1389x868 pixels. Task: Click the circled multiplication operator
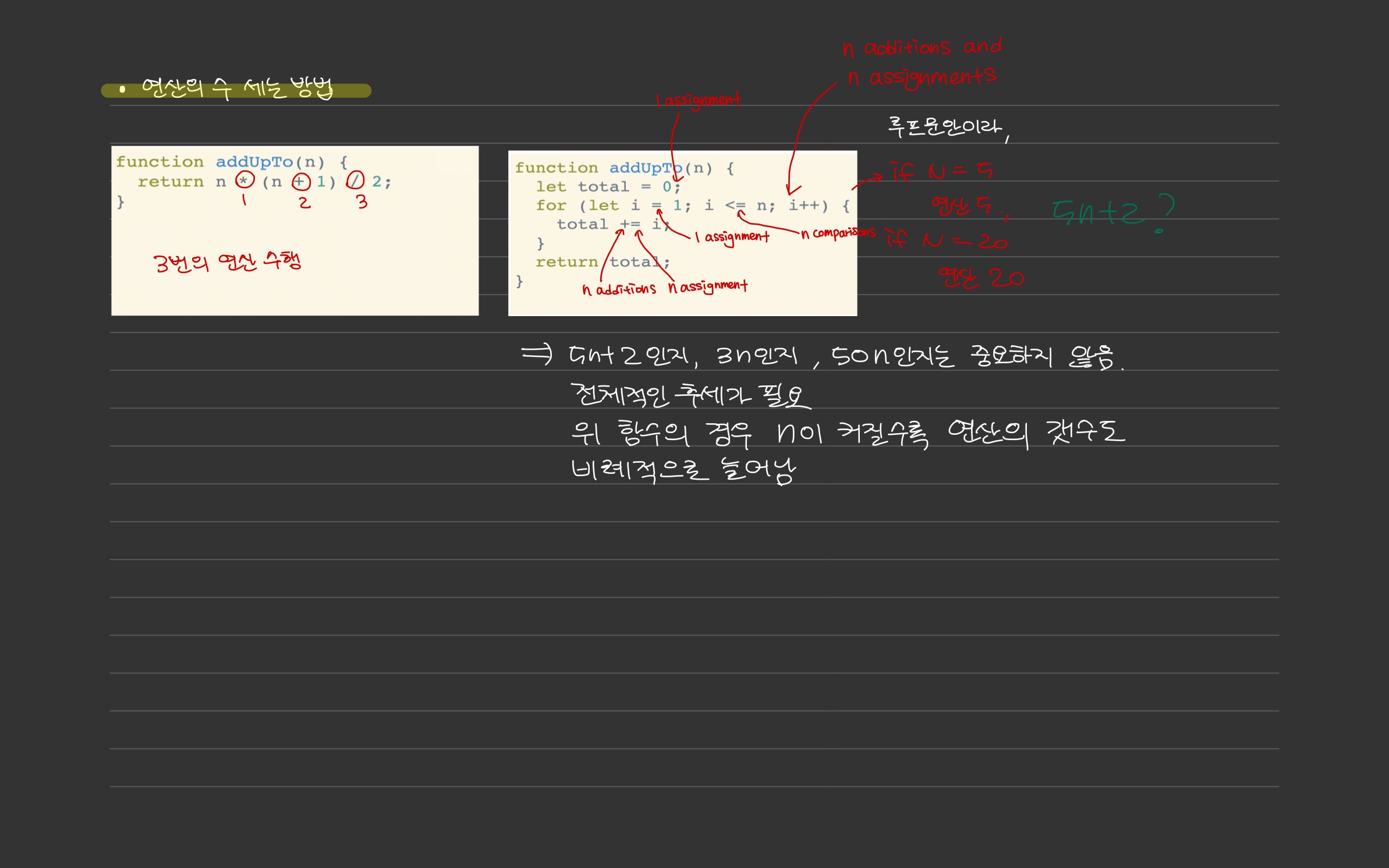pyautogui.click(x=245, y=180)
